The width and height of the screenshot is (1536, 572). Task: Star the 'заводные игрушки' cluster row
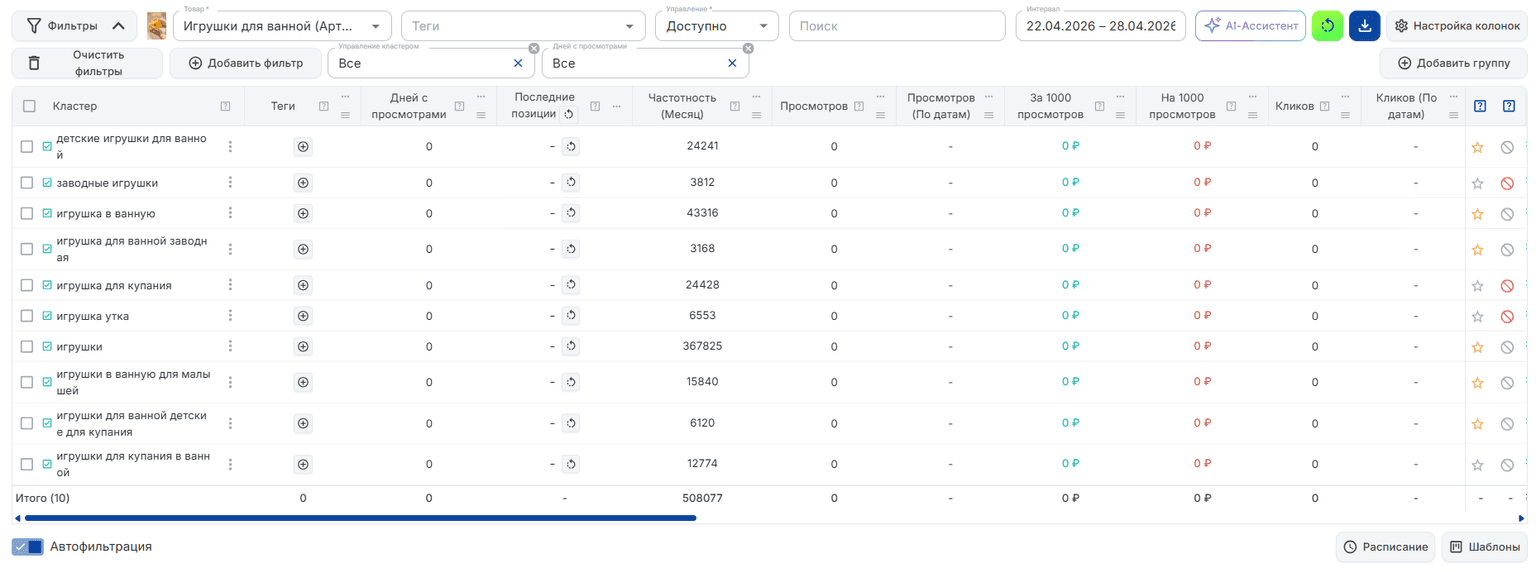pos(1477,183)
